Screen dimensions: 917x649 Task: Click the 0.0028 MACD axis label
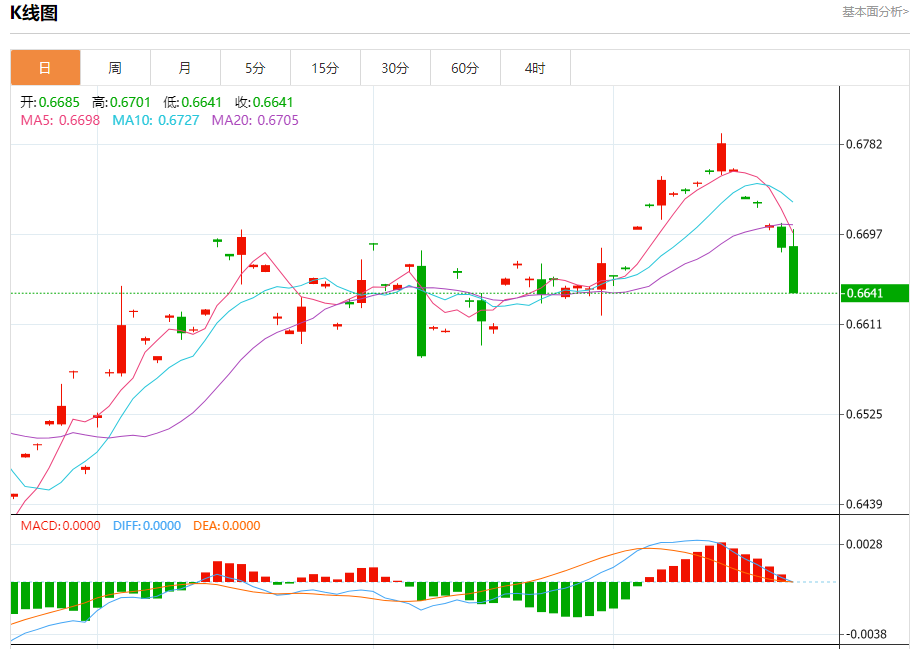(x=864, y=544)
